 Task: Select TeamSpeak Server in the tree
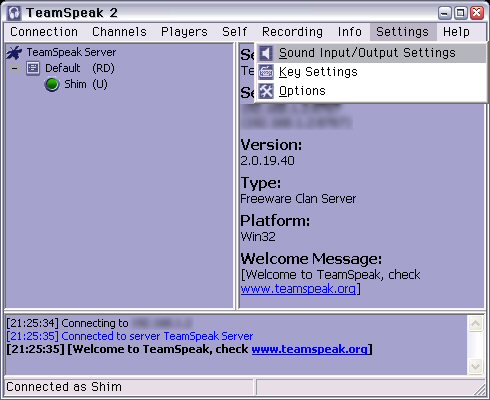(71, 52)
